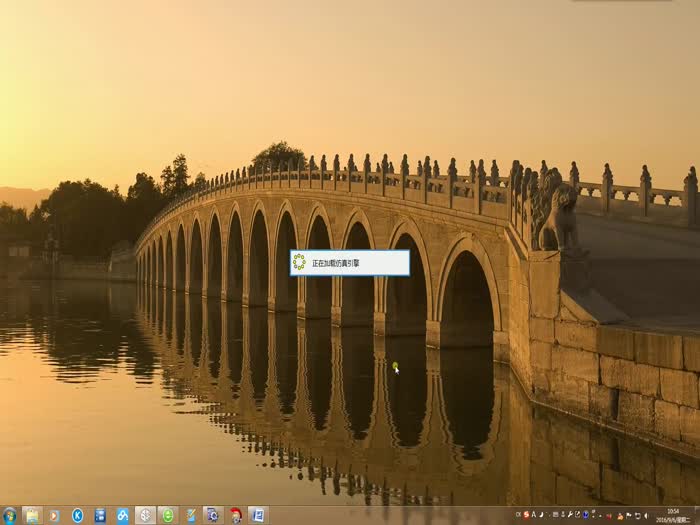This screenshot has width=700, height=525.
Task: Open the red helmet application icon
Action: tap(235, 515)
